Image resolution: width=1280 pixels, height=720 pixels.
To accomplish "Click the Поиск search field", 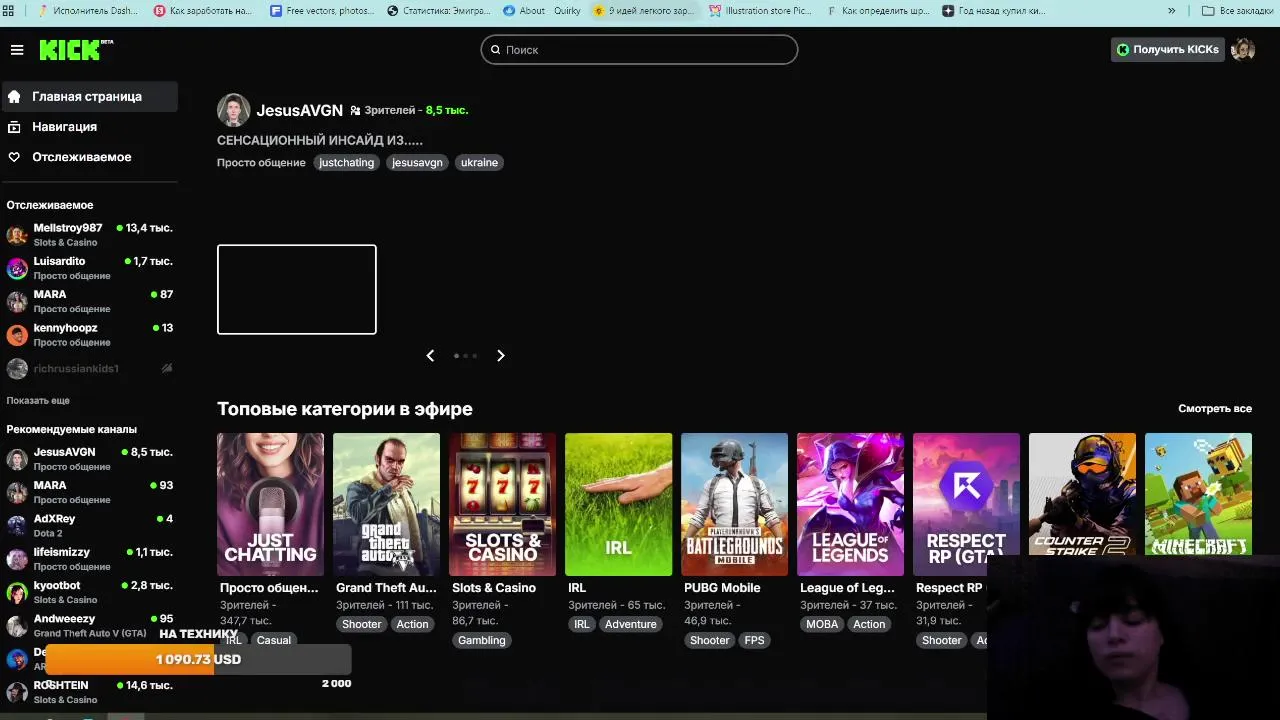I will click(639, 50).
